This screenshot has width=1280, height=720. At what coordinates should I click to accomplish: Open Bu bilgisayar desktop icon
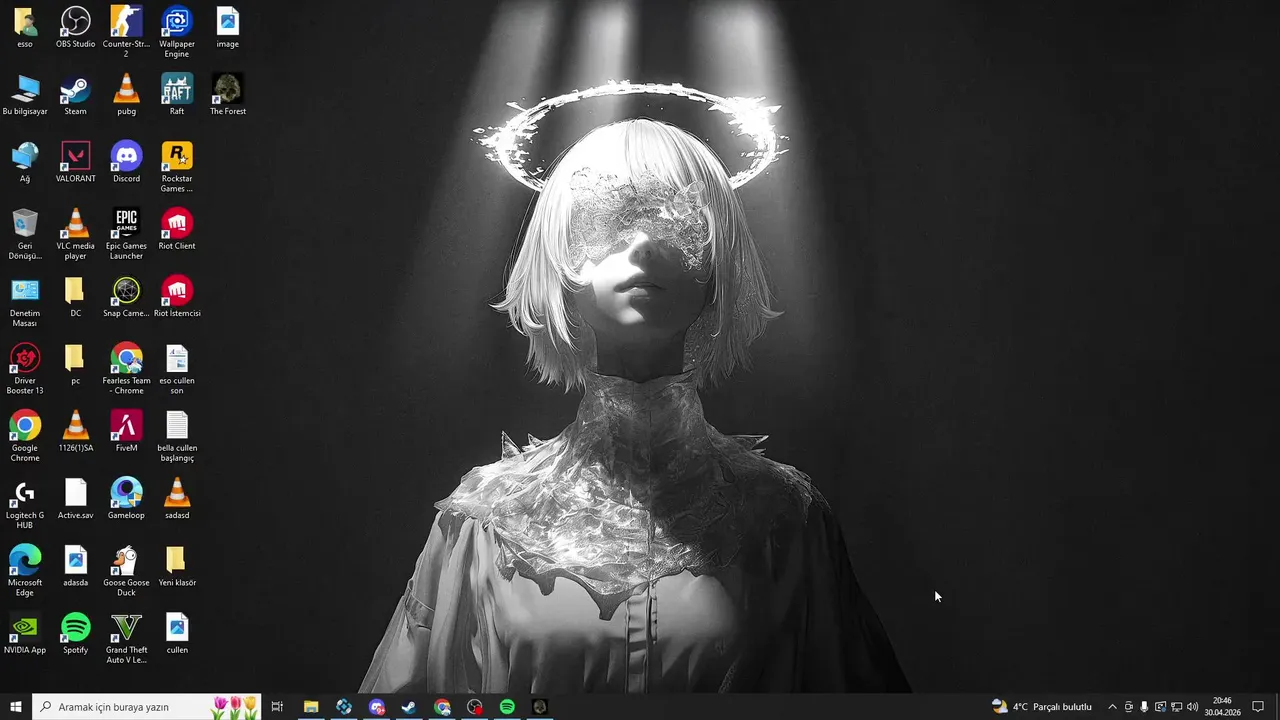(25, 94)
